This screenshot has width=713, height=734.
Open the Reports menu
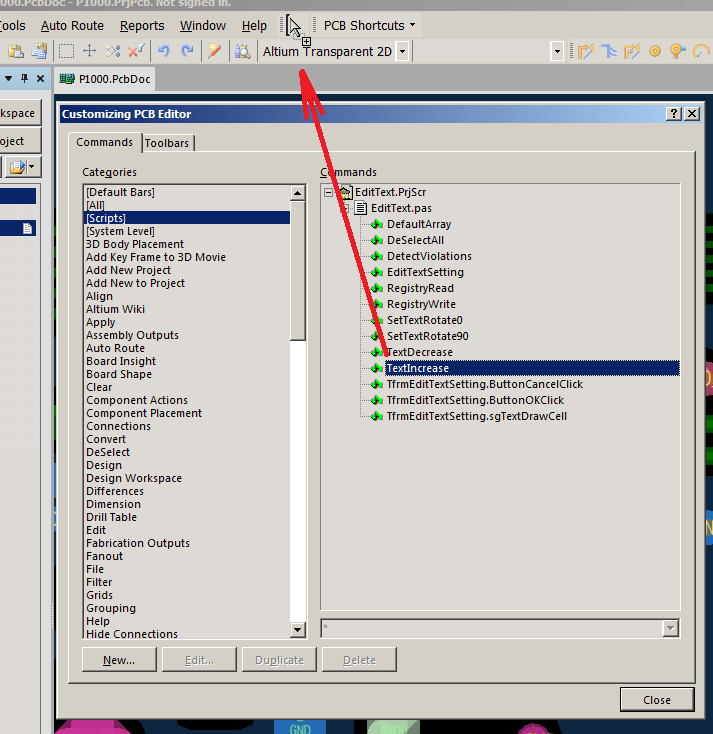[x=142, y=26]
